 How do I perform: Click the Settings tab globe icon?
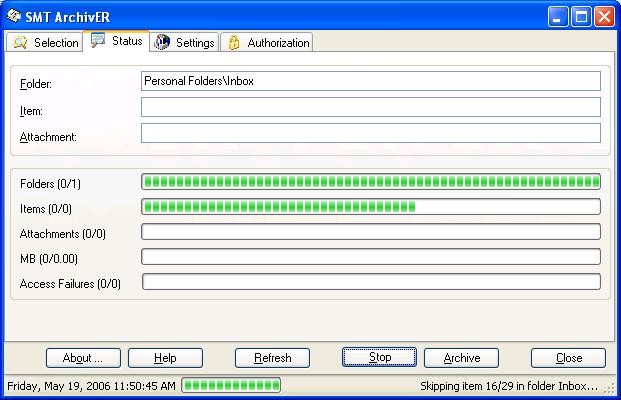pos(162,42)
